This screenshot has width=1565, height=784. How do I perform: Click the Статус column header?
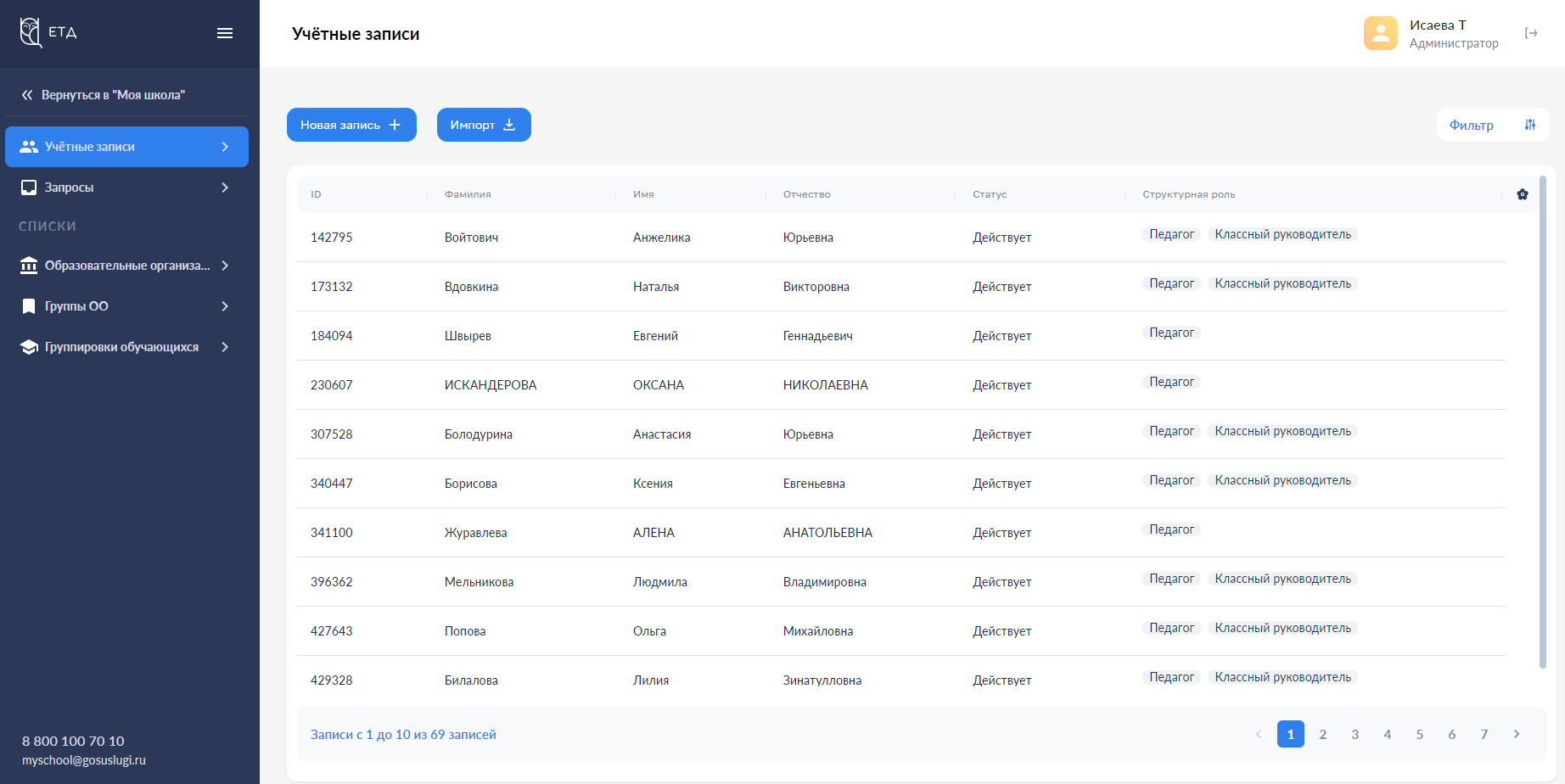pos(990,194)
